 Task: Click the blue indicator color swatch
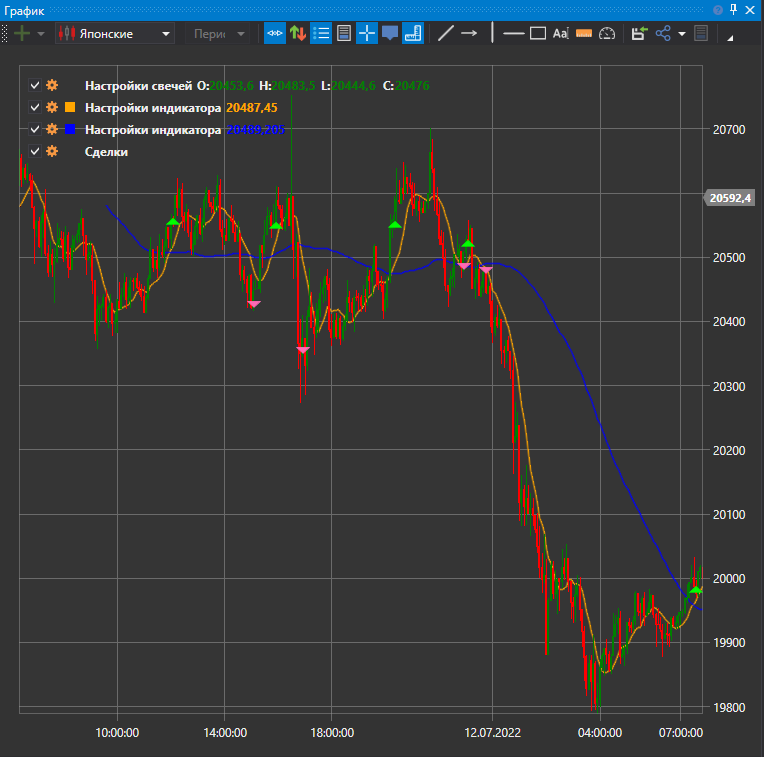point(70,130)
